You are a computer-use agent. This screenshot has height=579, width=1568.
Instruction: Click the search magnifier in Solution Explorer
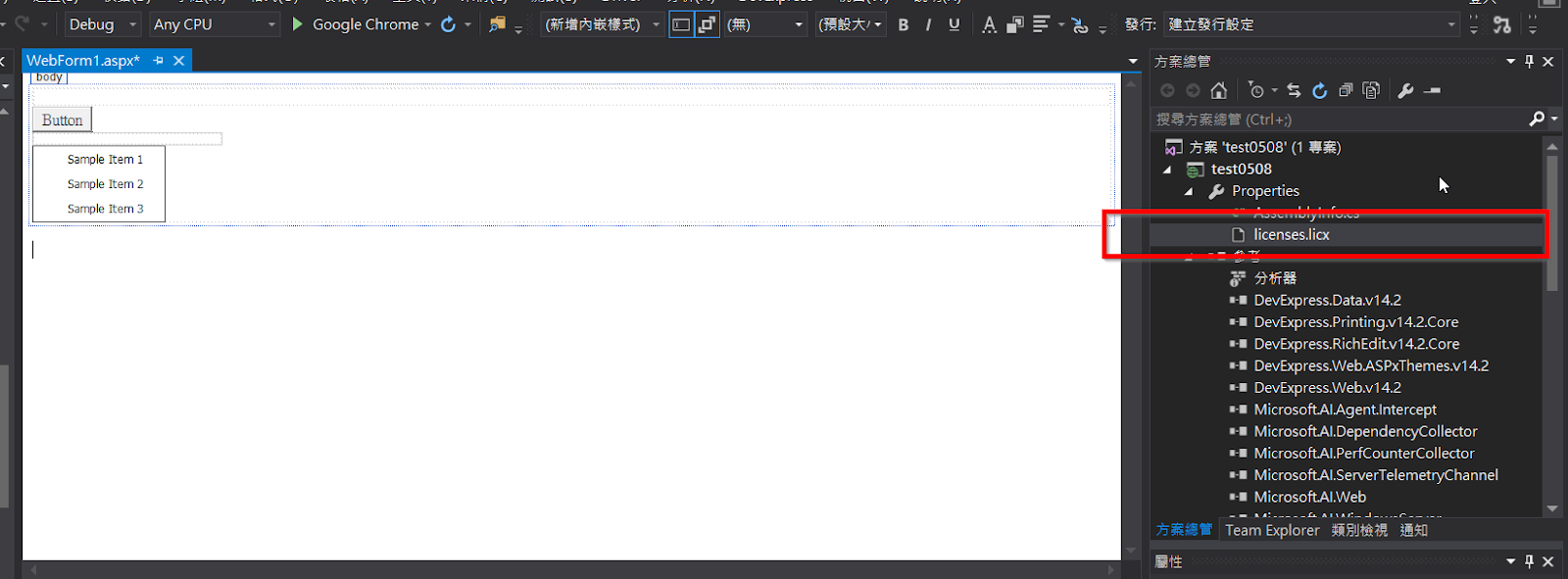(x=1537, y=119)
